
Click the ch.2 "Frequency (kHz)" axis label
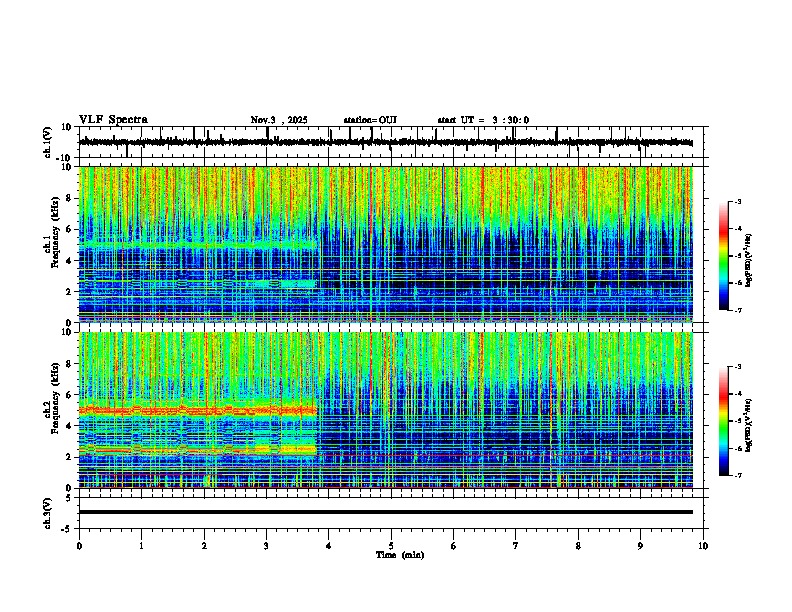pyautogui.click(x=55, y=398)
